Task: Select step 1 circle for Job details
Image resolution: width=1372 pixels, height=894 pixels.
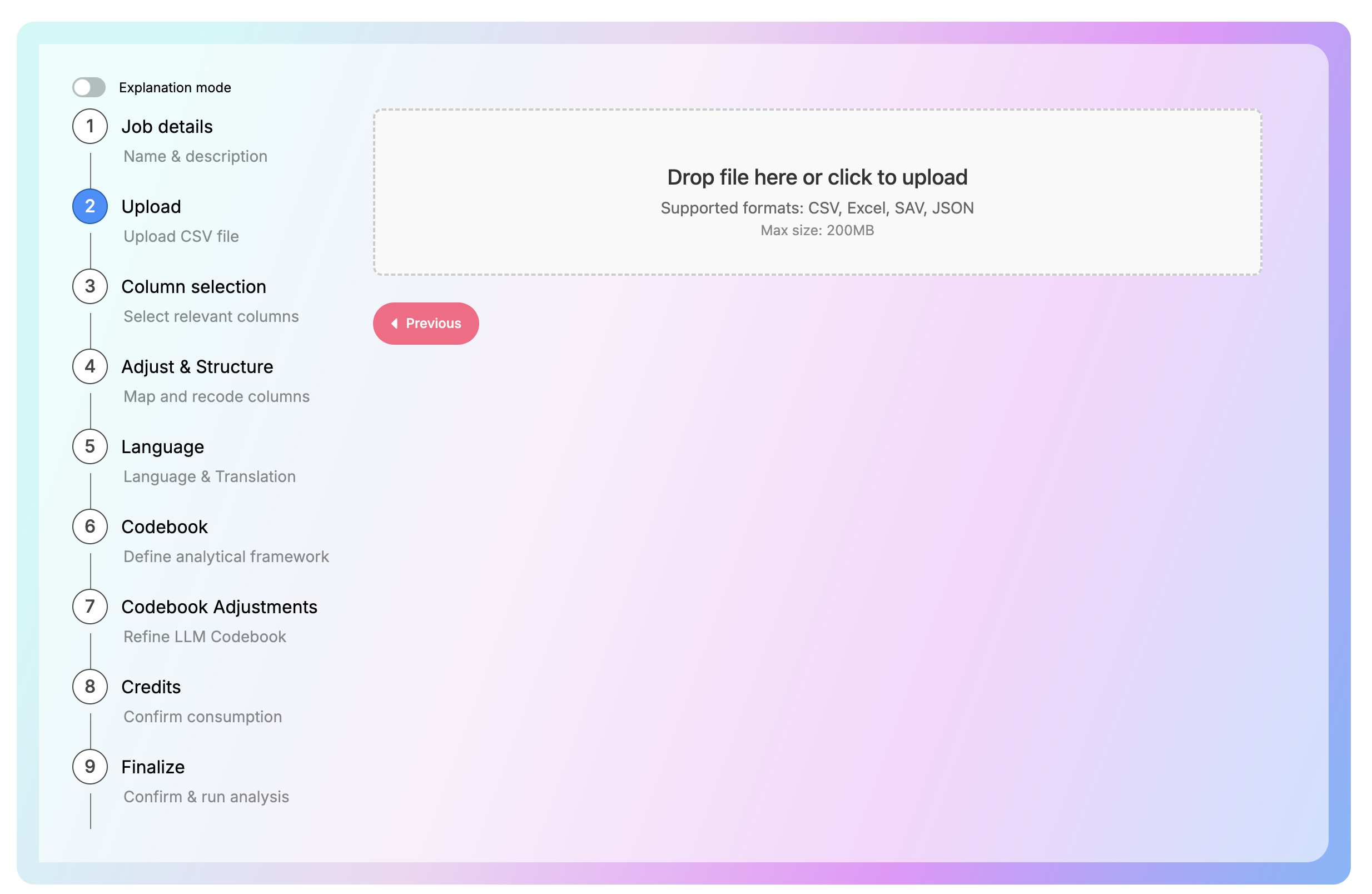Action: pos(90,126)
